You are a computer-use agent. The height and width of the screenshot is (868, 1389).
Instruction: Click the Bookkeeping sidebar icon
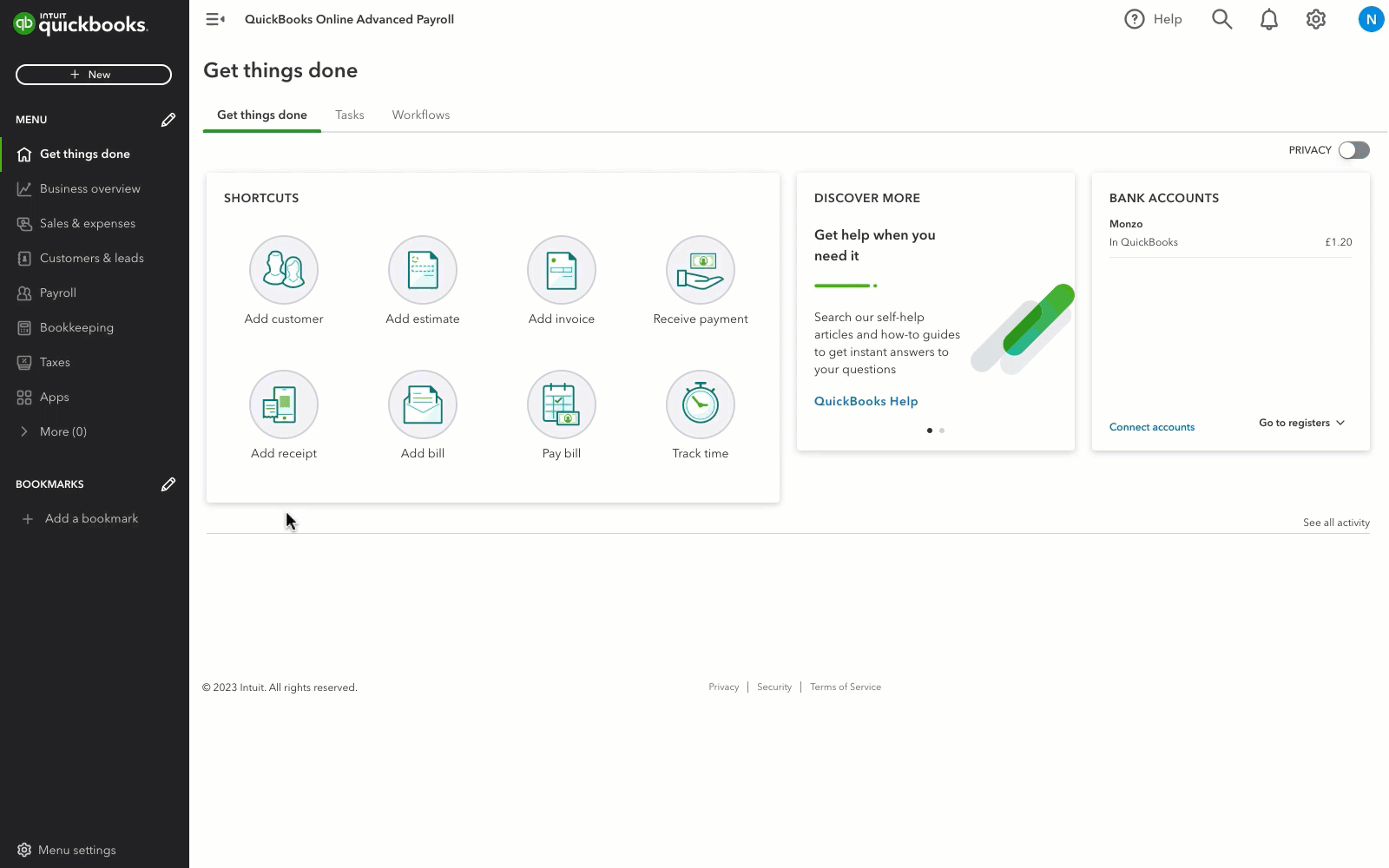[x=24, y=327]
